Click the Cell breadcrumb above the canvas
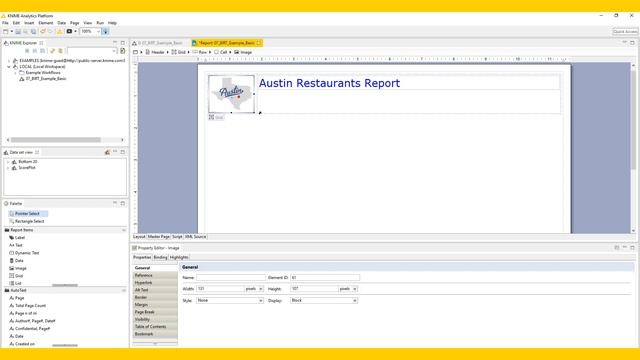The width and height of the screenshot is (640, 360). (x=221, y=52)
